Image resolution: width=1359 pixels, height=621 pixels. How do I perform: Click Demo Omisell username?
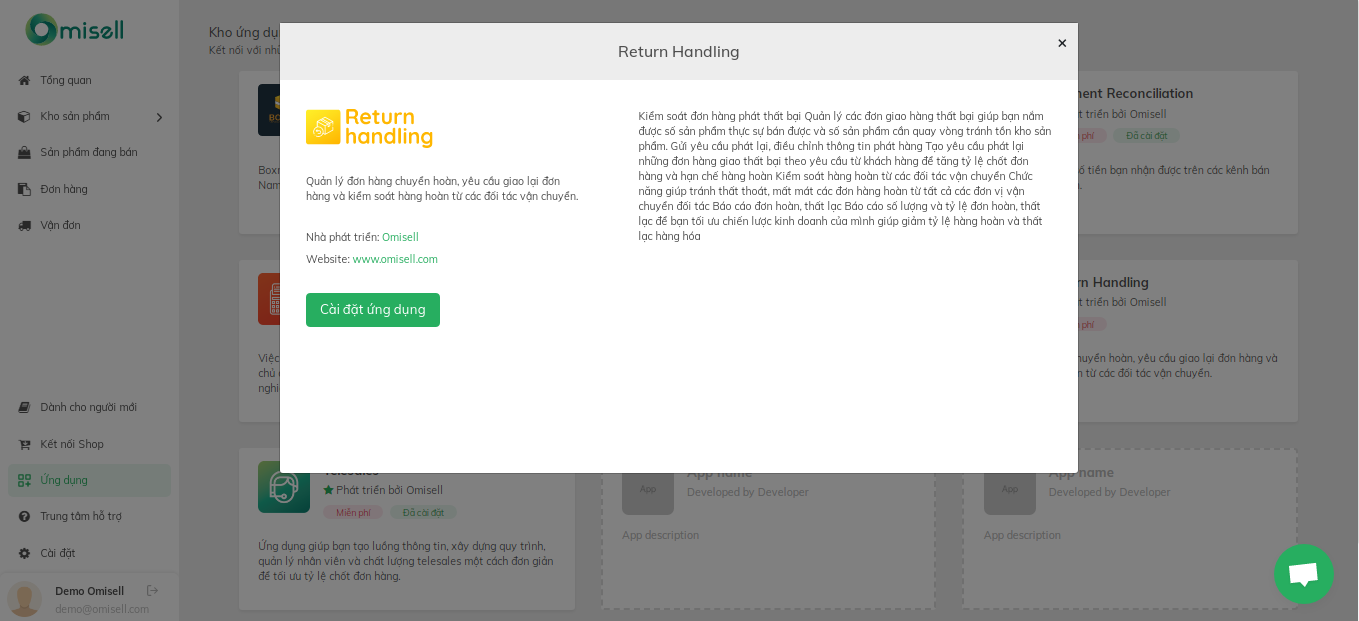click(x=89, y=591)
